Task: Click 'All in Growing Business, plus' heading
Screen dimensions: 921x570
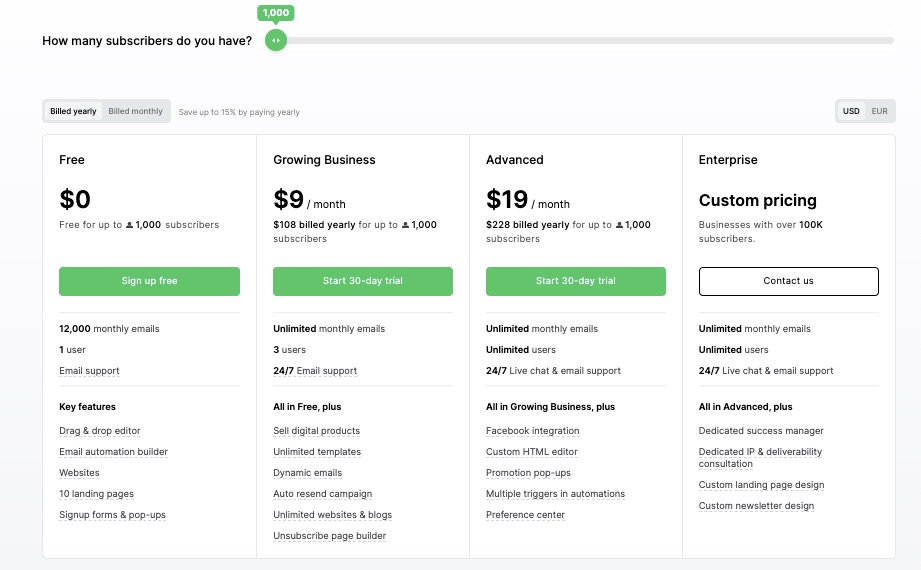Action: tap(550, 407)
